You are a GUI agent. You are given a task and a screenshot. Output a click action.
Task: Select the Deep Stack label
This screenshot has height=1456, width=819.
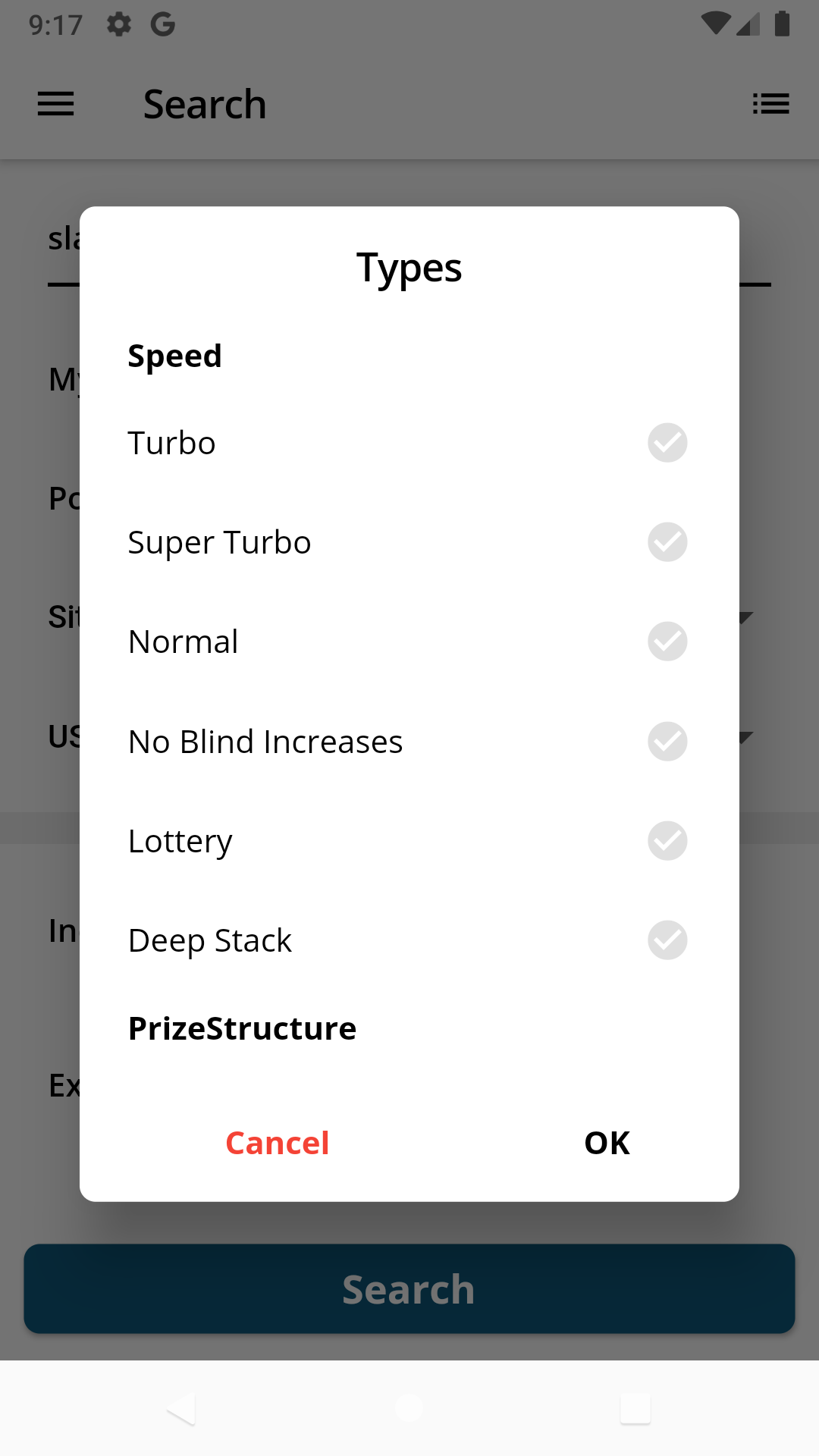[210, 940]
